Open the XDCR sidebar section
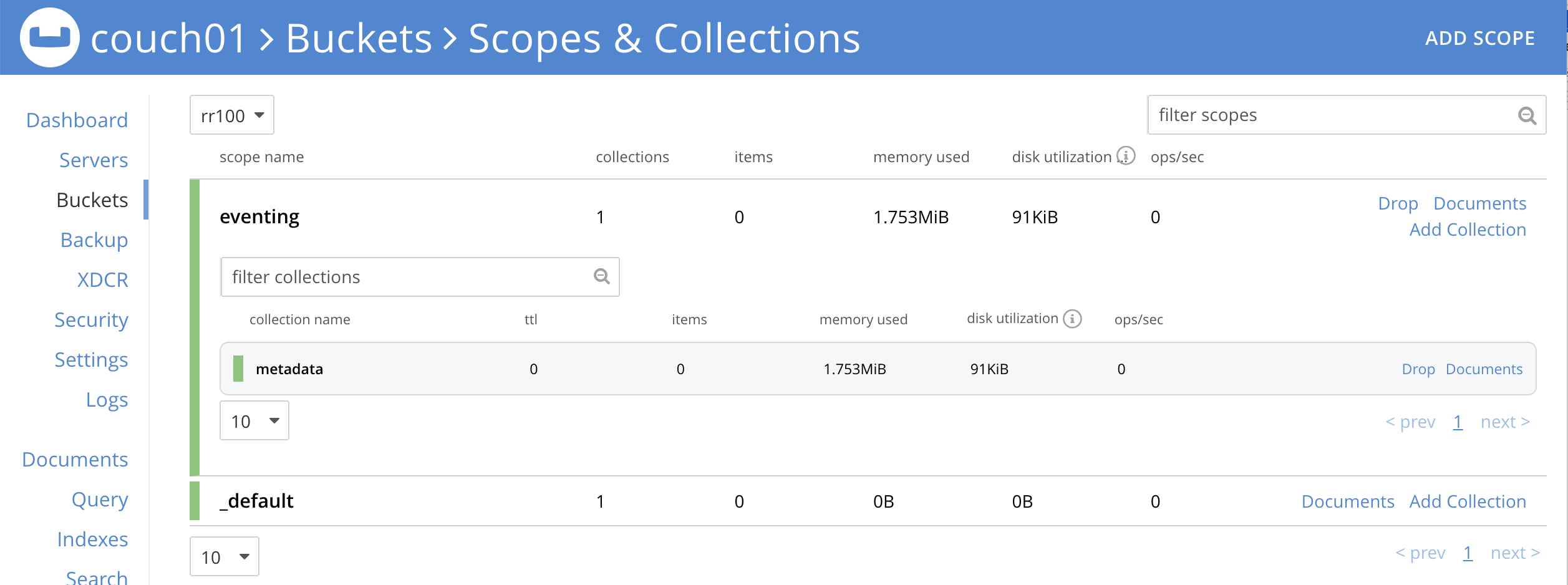This screenshot has width=1568, height=585. [x=102, y=280]
